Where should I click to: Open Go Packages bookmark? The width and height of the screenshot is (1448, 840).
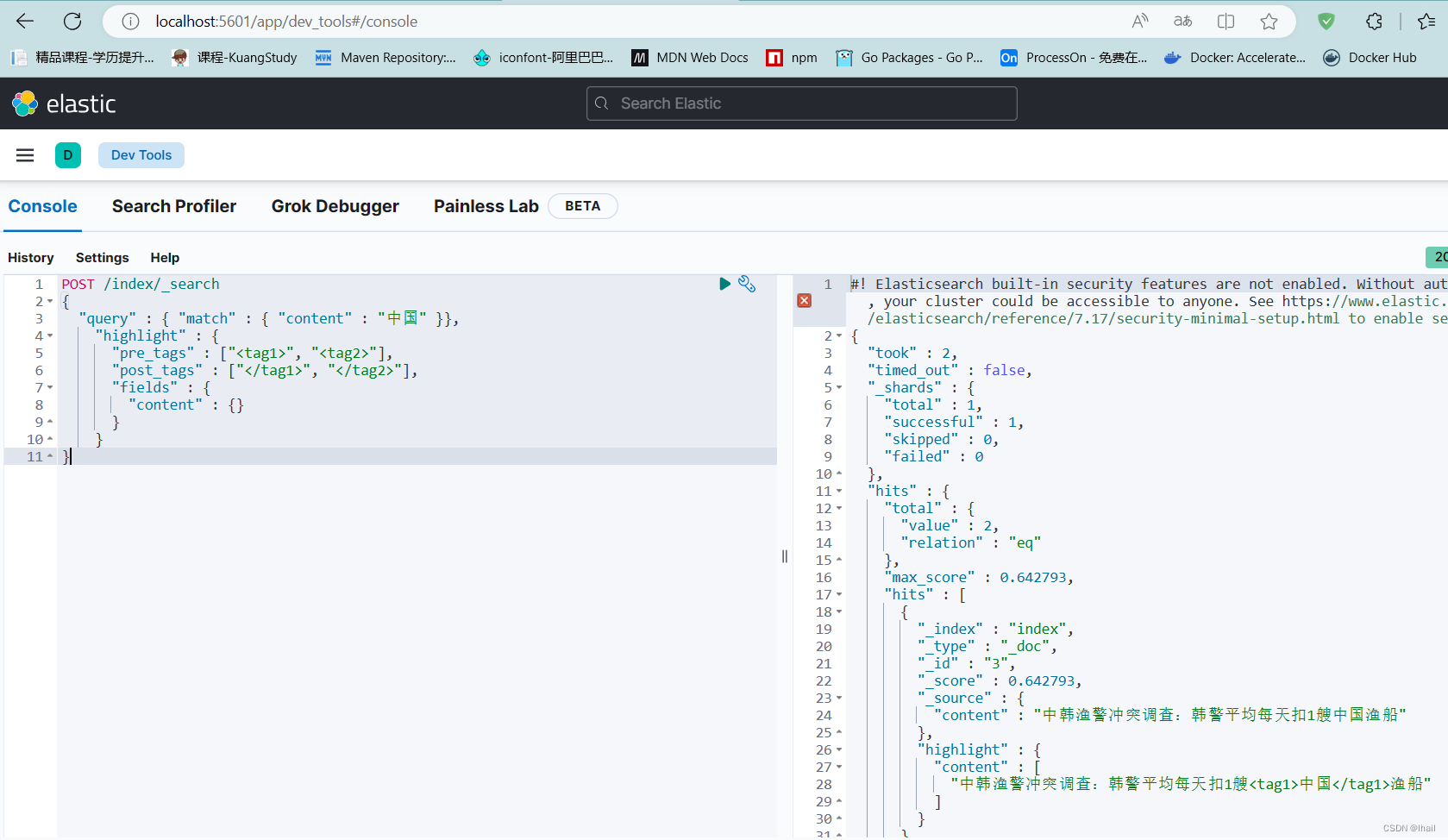[x=909, y=58]
